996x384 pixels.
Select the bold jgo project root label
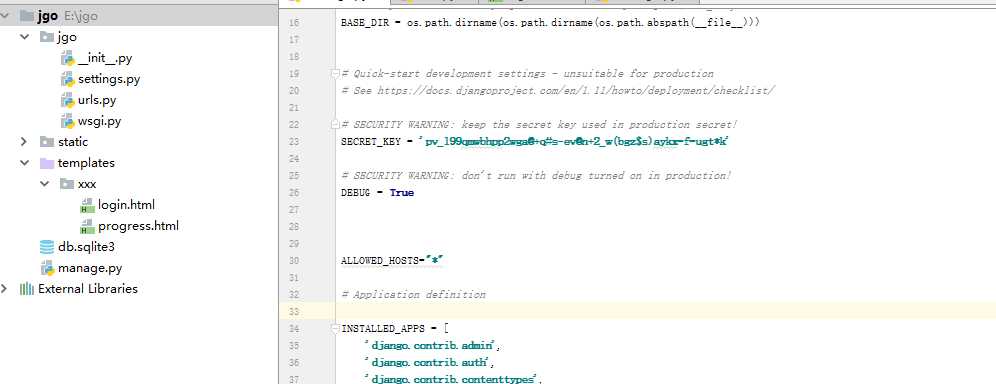coord(48,16)
